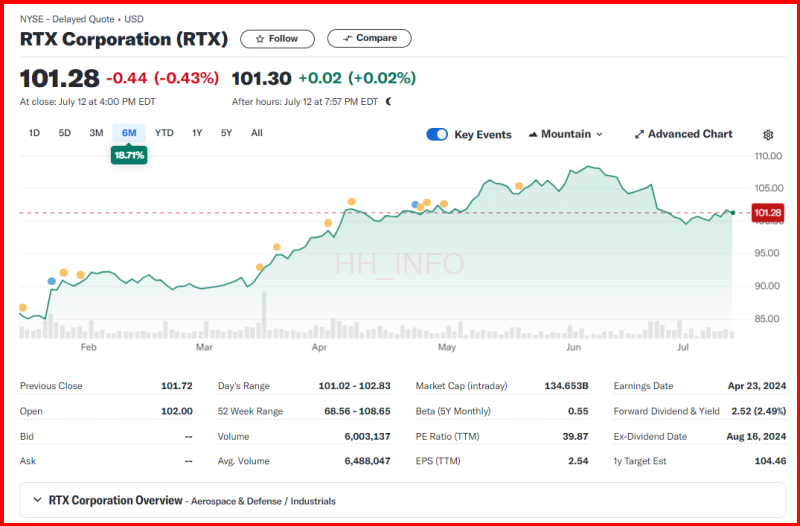Click the 52 Week Range value 68.56 - 108.65
The width and height of the screenshot is (800, 526).
[357, 411]
